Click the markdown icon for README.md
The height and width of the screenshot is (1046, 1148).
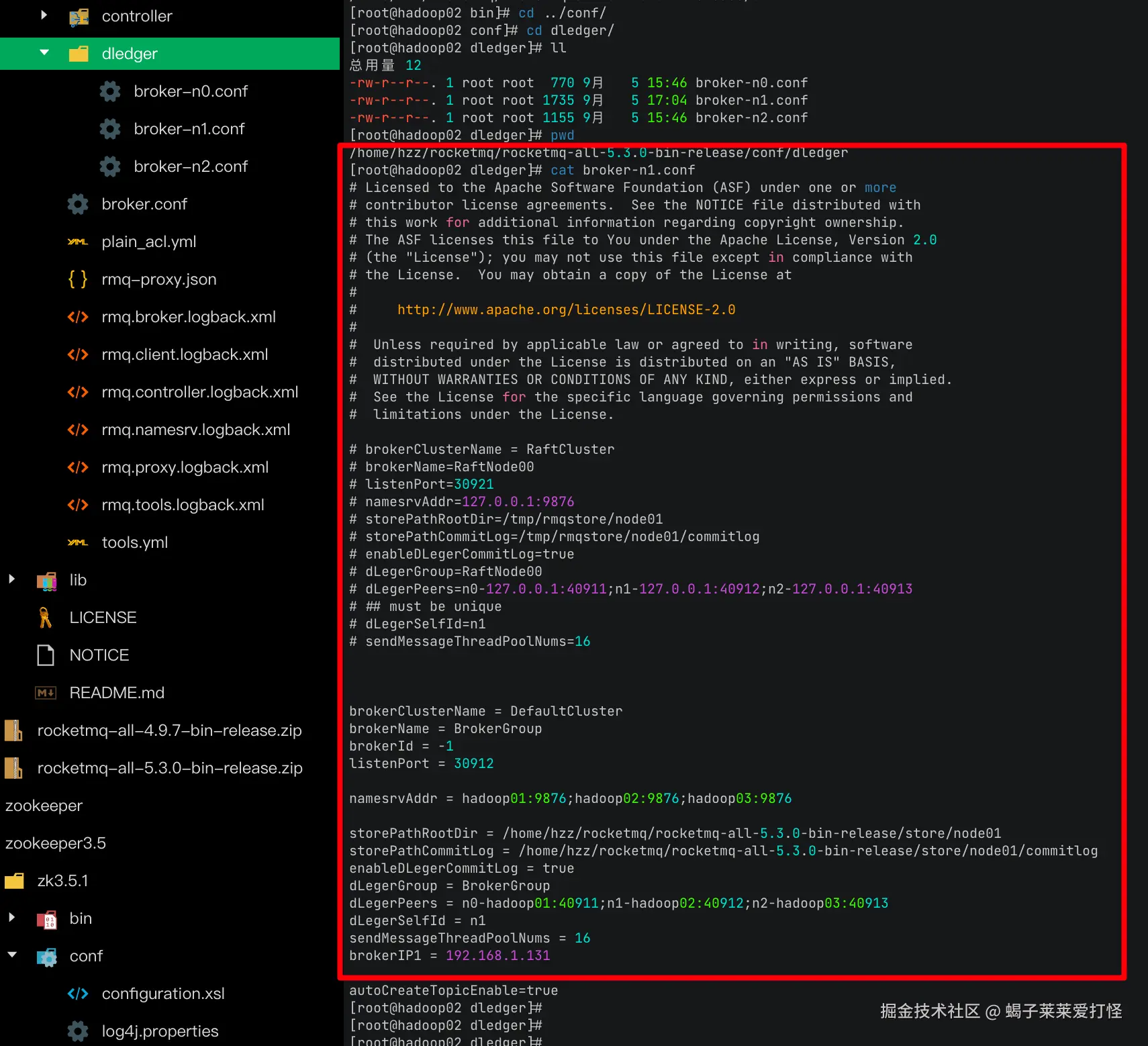point(46,693)
